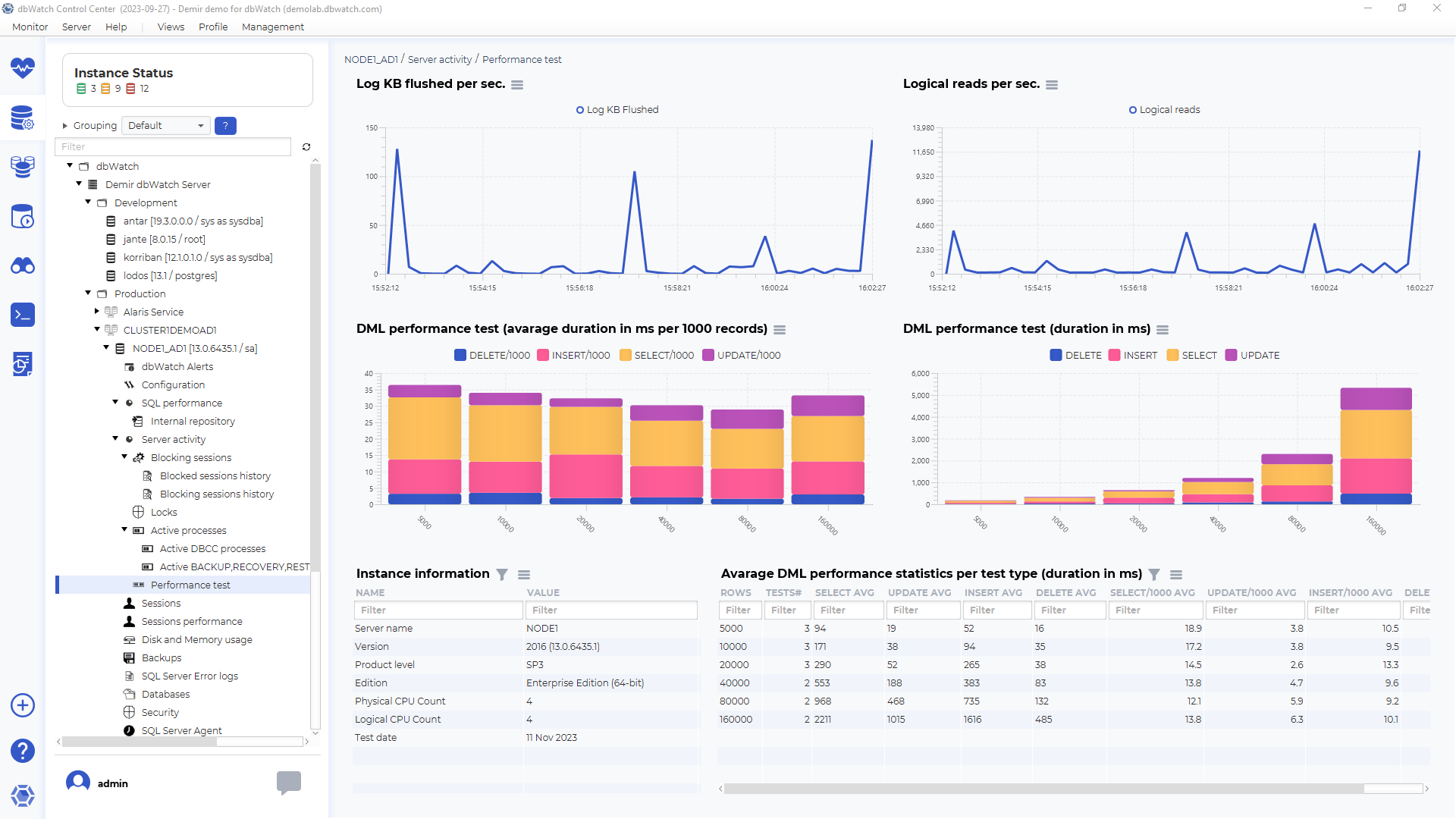Image resolution: width=1456 pixels, height=819 pixels.
Task: Open the SQL console terminal icon
Action: point(23,315)
